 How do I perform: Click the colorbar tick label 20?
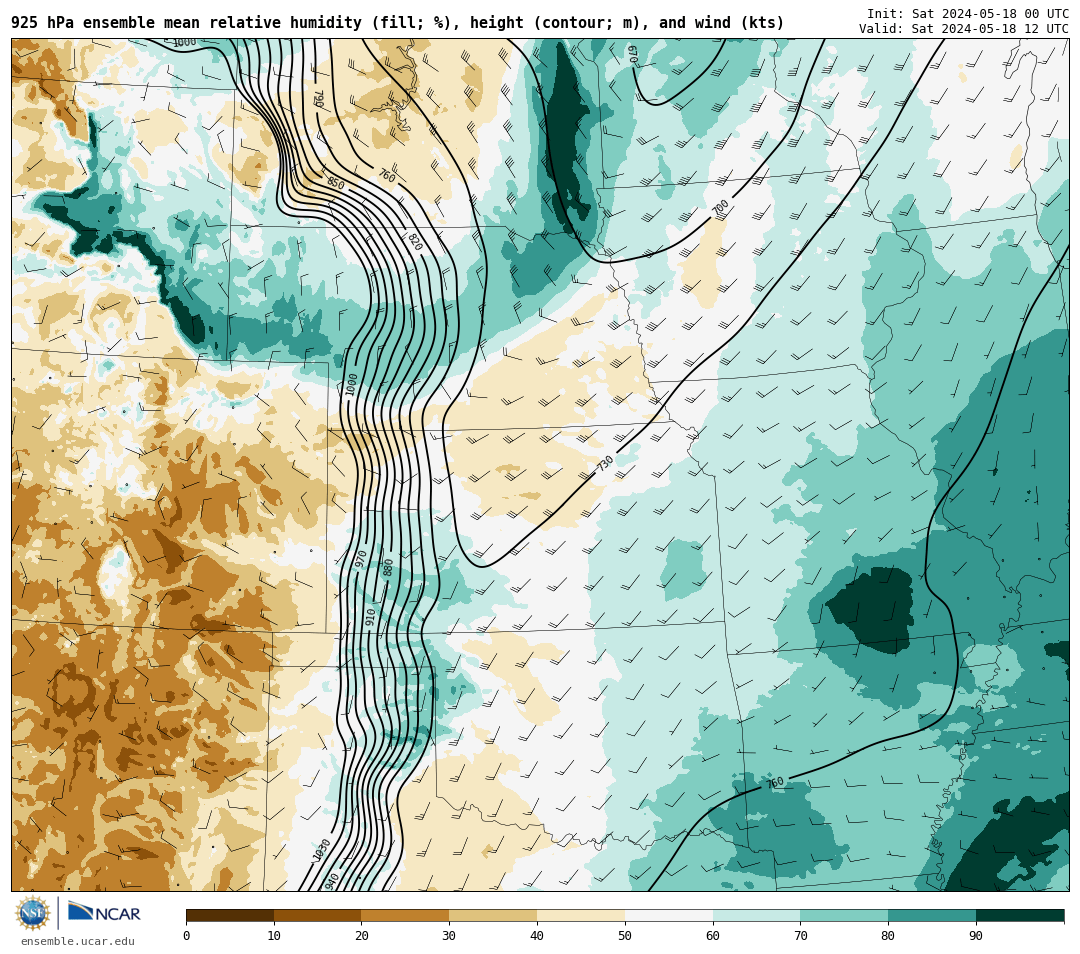(362, 935)
